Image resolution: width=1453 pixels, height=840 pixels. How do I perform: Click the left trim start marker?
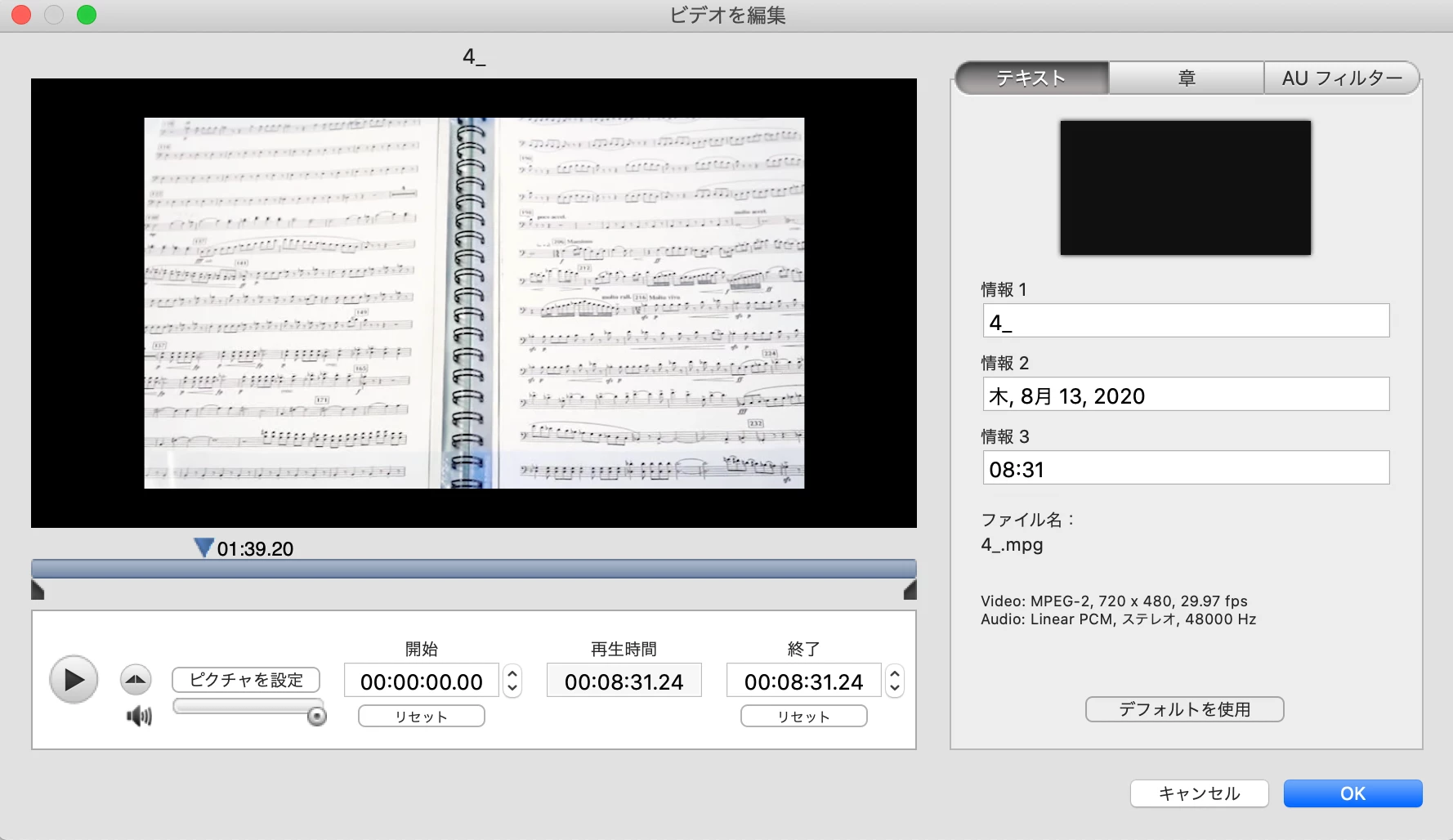(x=37, y=590)
